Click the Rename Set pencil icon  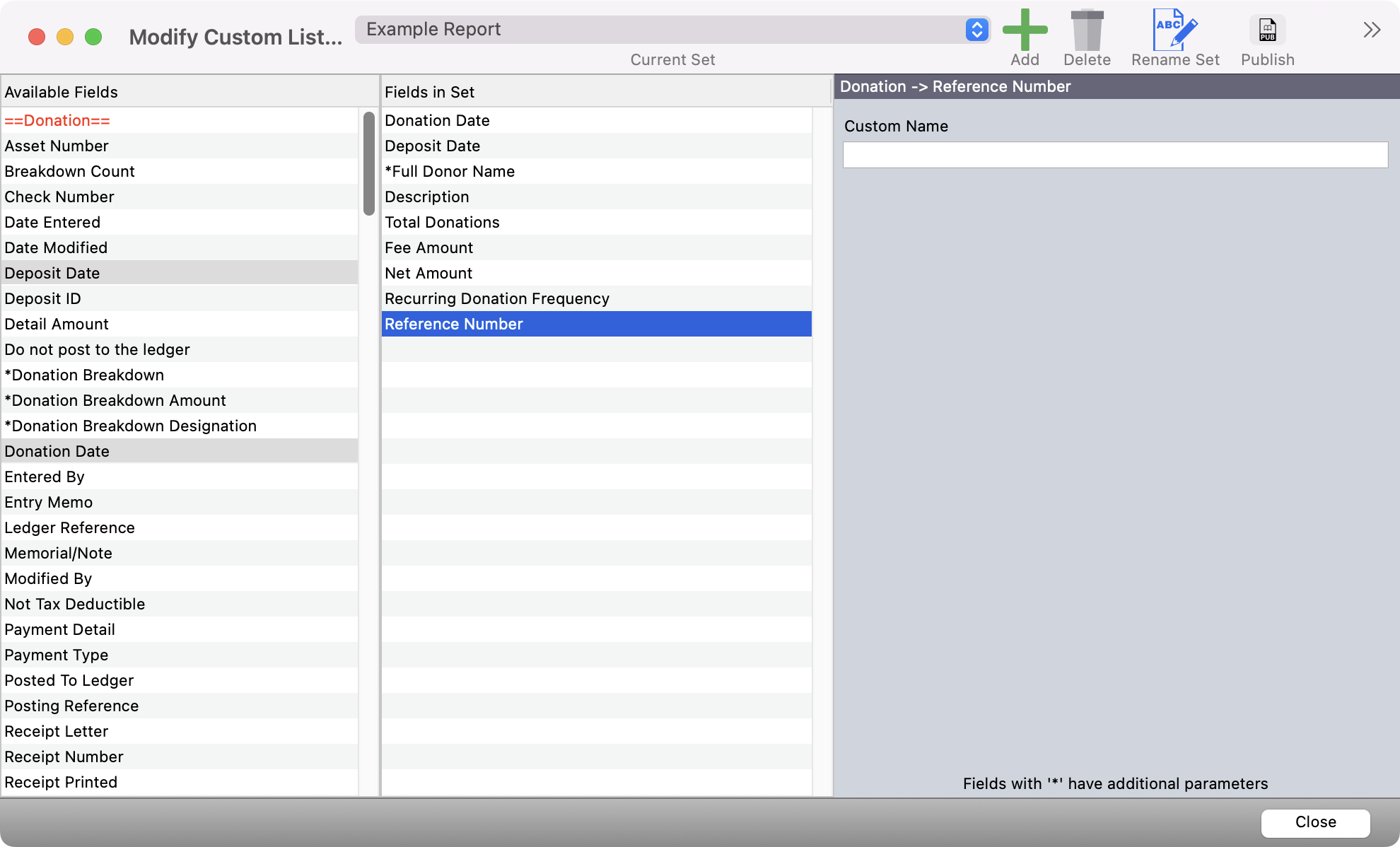click(1174, 30)
